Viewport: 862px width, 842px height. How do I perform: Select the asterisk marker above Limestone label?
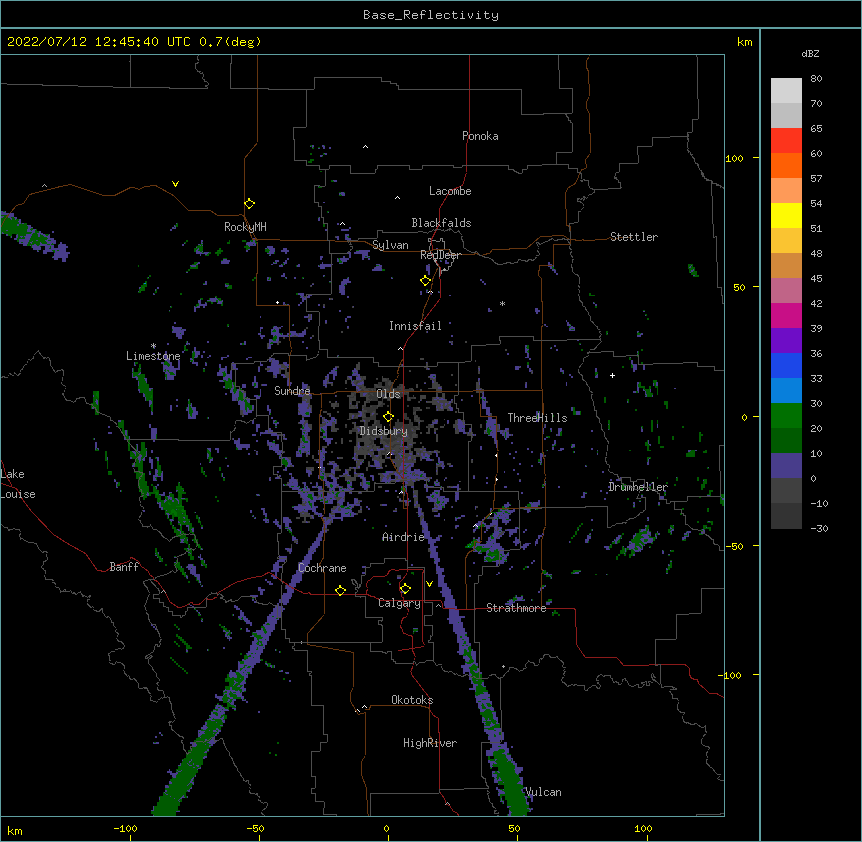click(153, 346)
